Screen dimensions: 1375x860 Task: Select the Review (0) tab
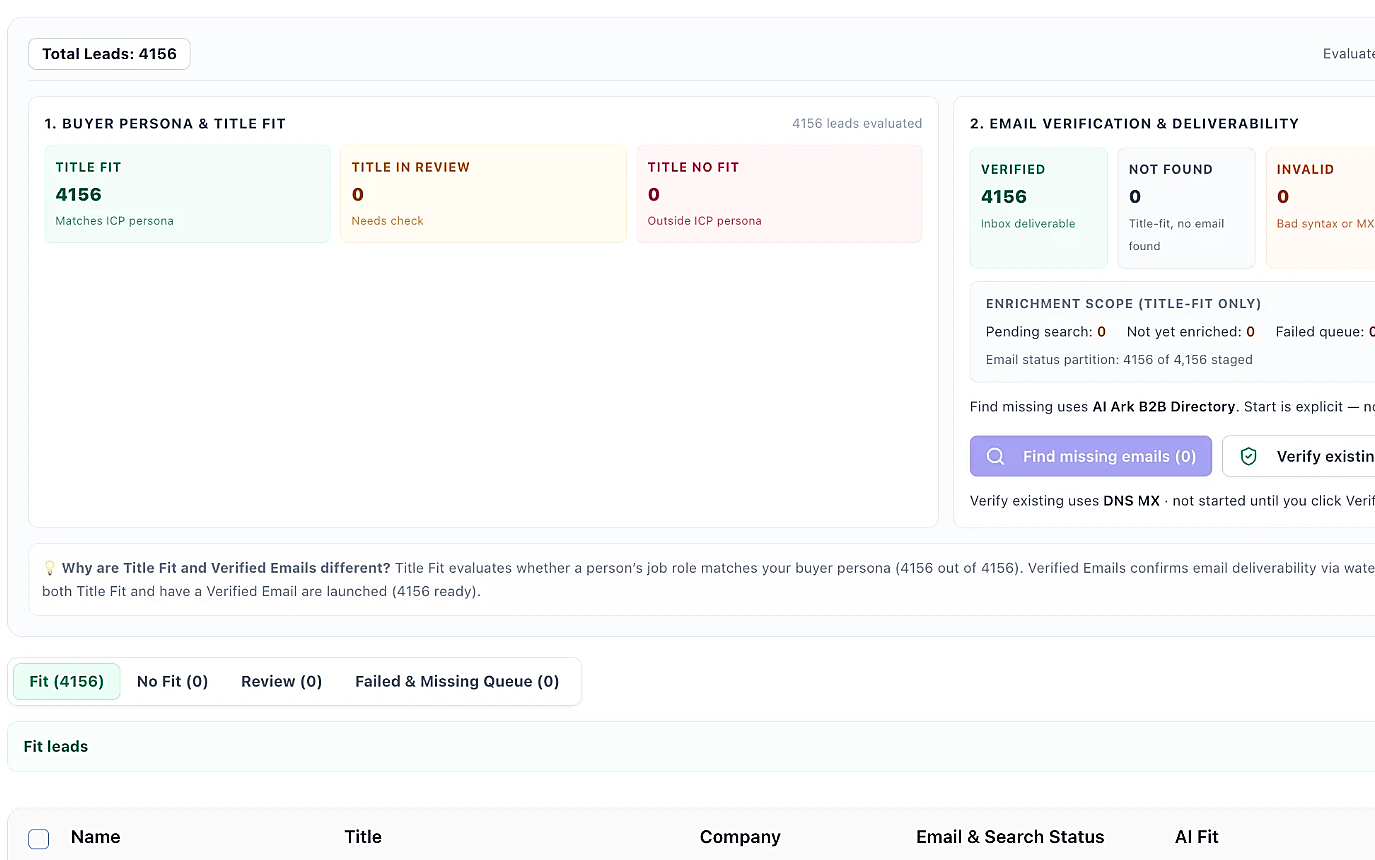[x=281, y=681]
